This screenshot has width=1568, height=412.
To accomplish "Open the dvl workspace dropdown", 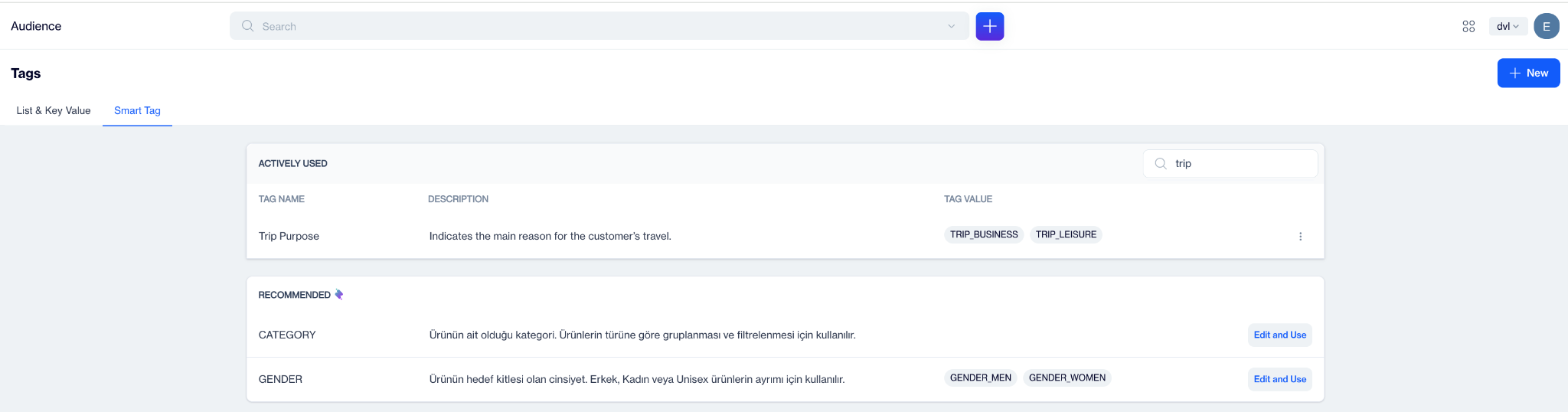I will coord(1507,26).
